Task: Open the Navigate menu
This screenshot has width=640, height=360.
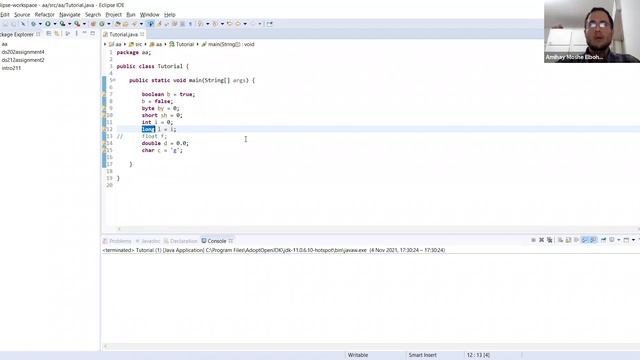Action: [x=70, y=15]
